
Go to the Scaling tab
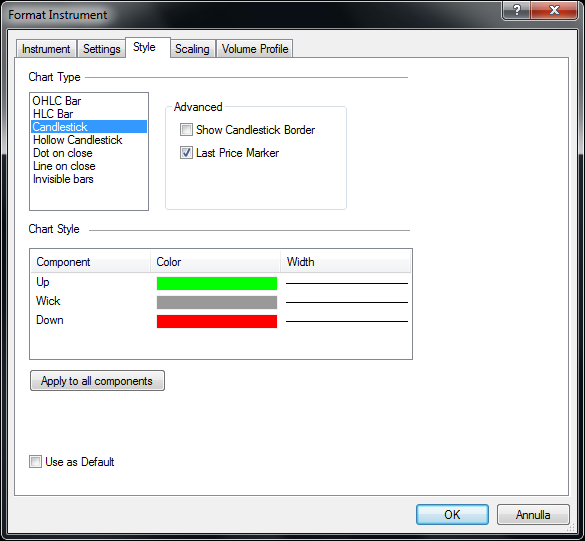click(x=193, y=49)
